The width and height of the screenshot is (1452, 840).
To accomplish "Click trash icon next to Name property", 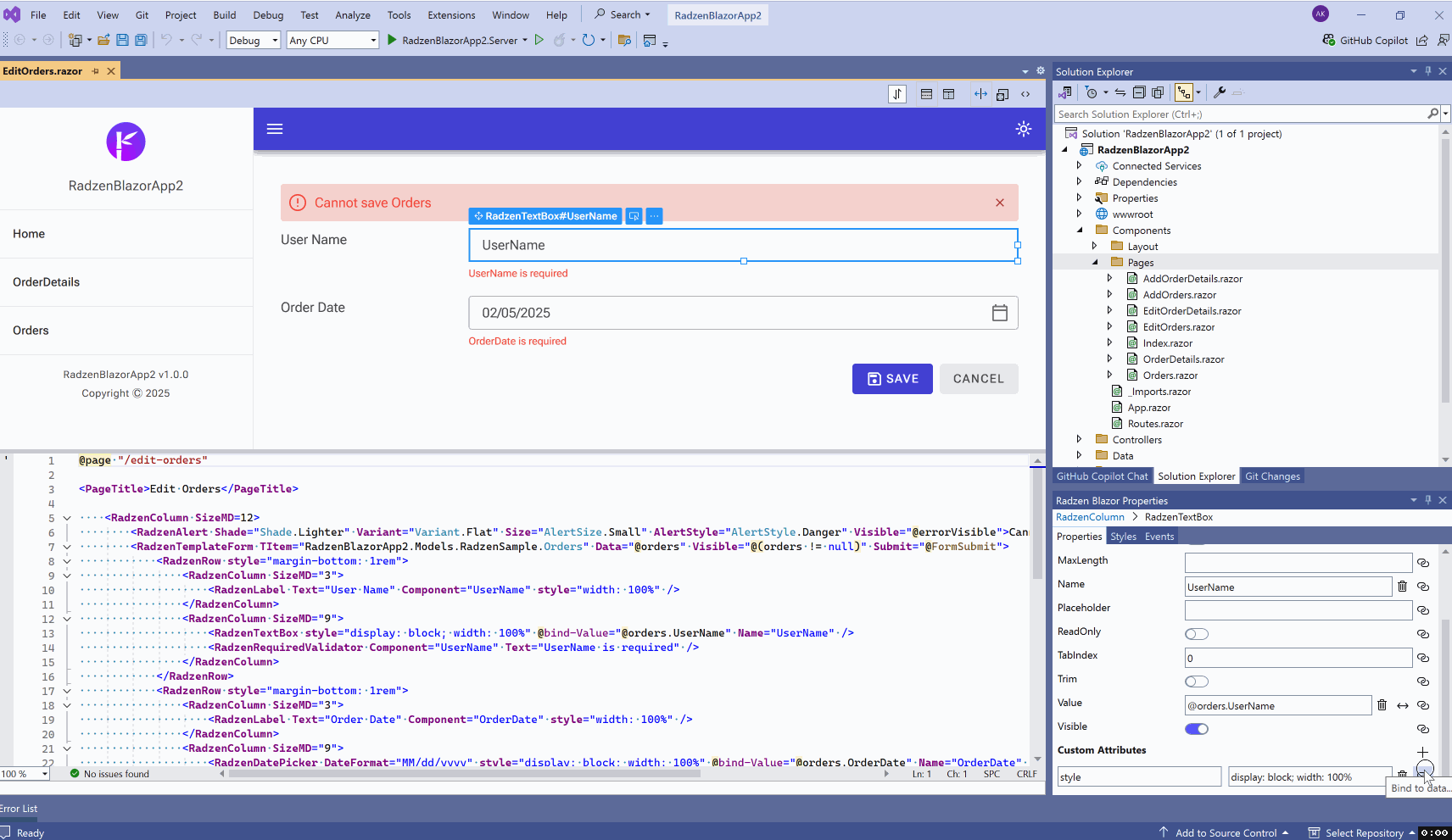I will coord(1402,587).
